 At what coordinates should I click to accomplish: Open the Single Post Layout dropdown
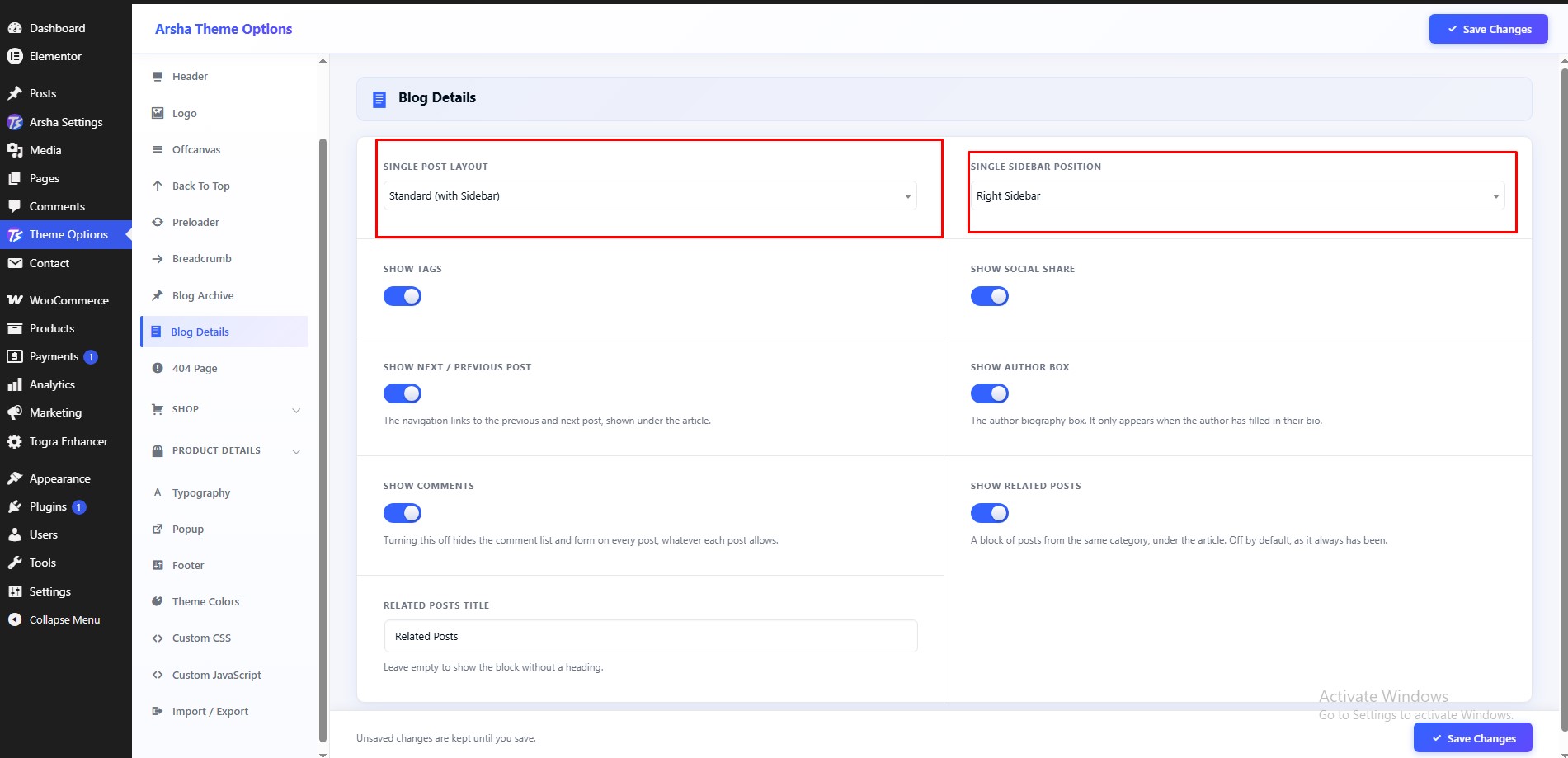tap(650, 195)
